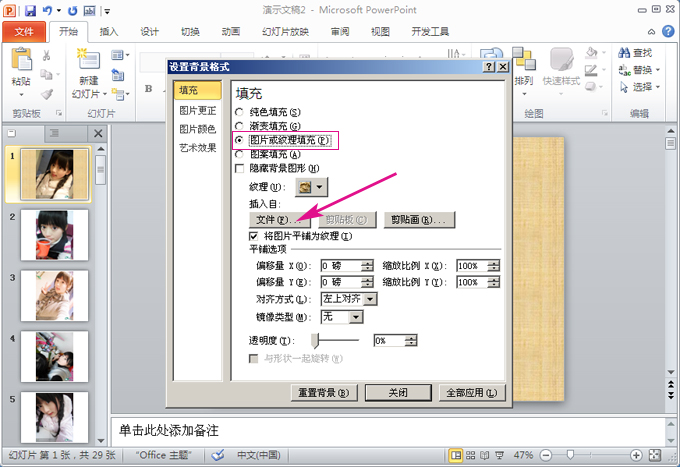Open the Clipboard (剪贴板) dialog launcher
This screenshot has width=680, height=467.
(59, 113)
